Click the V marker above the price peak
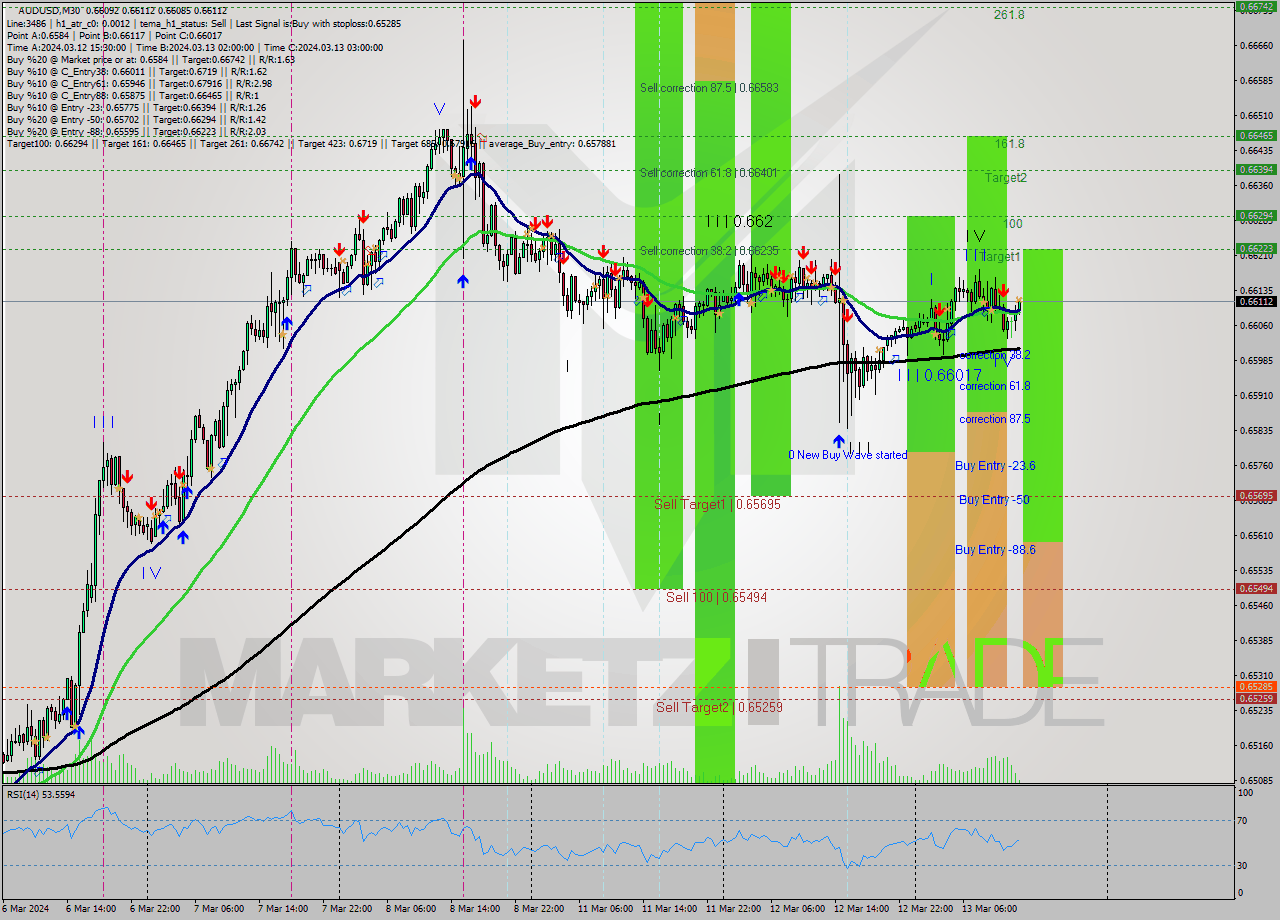The height and width of the screenshot is (920, 1280). click(x=437, y=105)
